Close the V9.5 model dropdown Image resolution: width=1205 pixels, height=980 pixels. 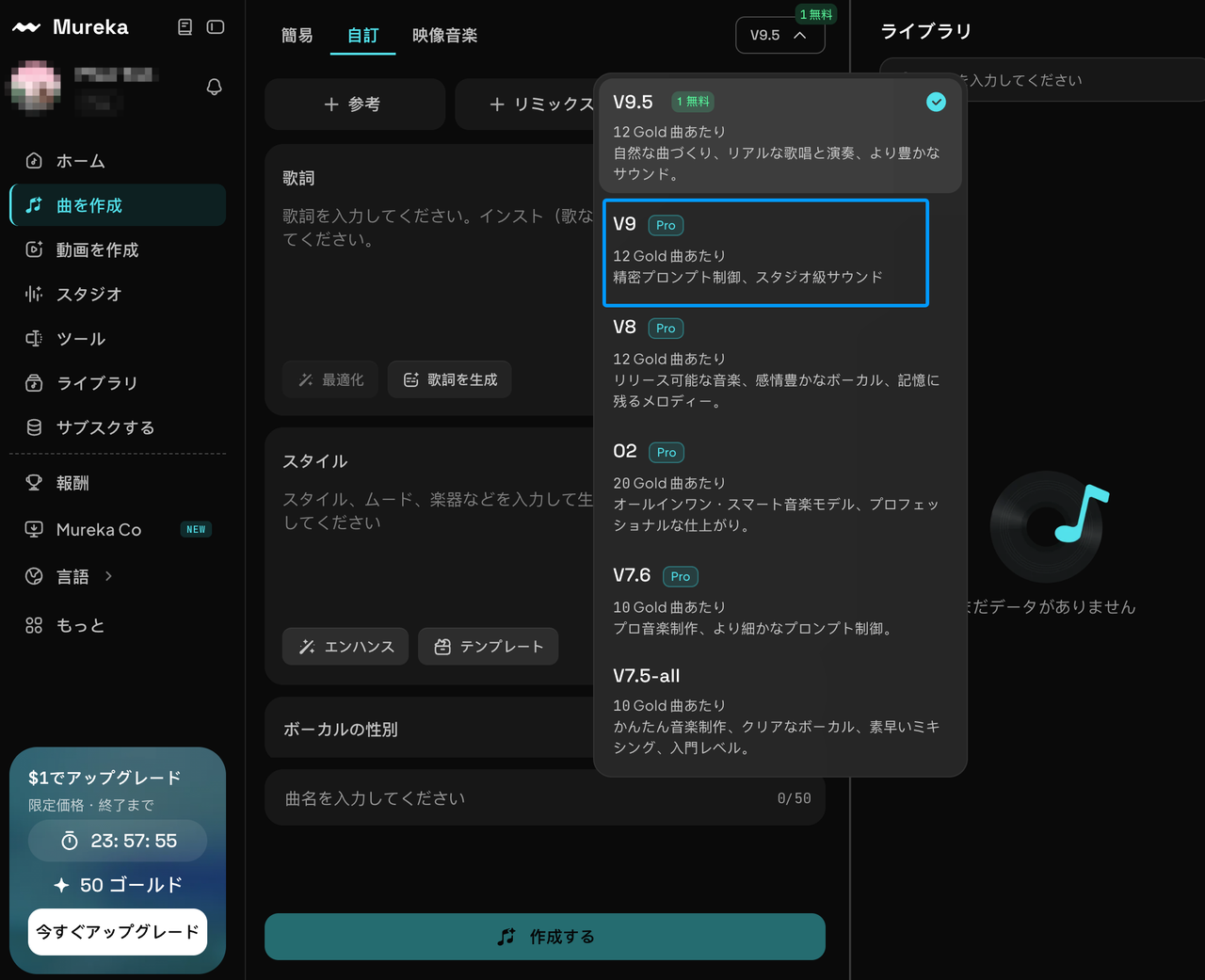780,35
